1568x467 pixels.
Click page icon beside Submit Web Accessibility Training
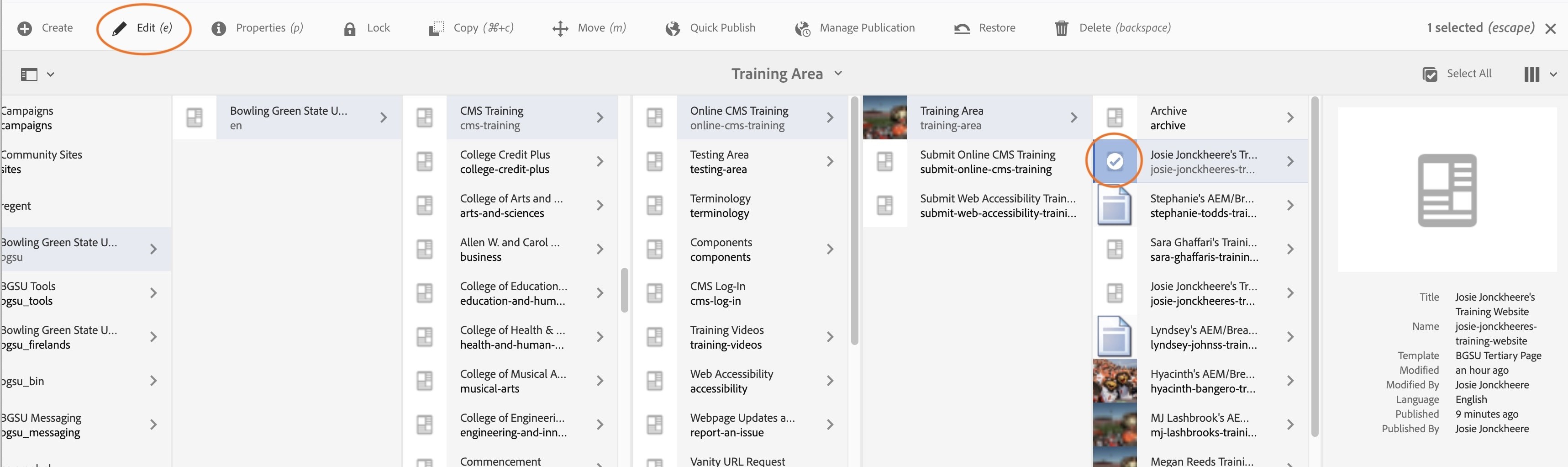[885, 205]
